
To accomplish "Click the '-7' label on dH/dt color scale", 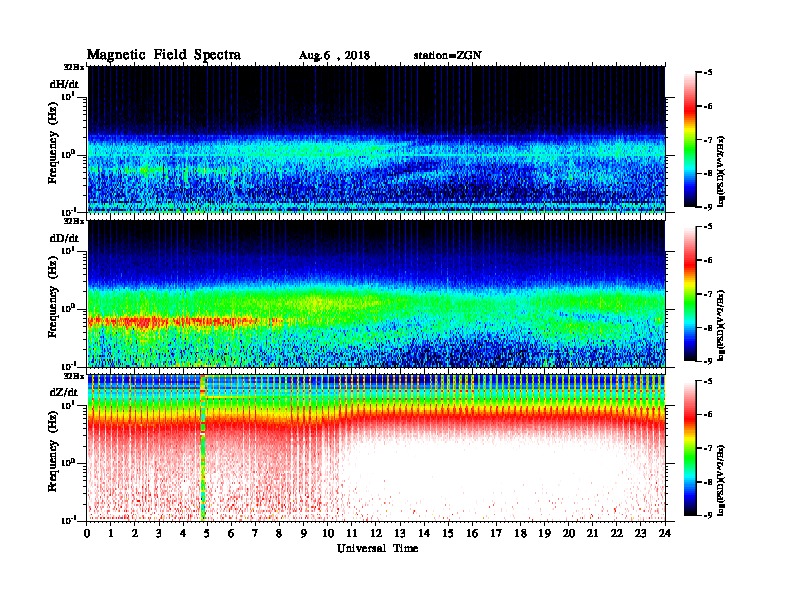I will coord(708,140).
